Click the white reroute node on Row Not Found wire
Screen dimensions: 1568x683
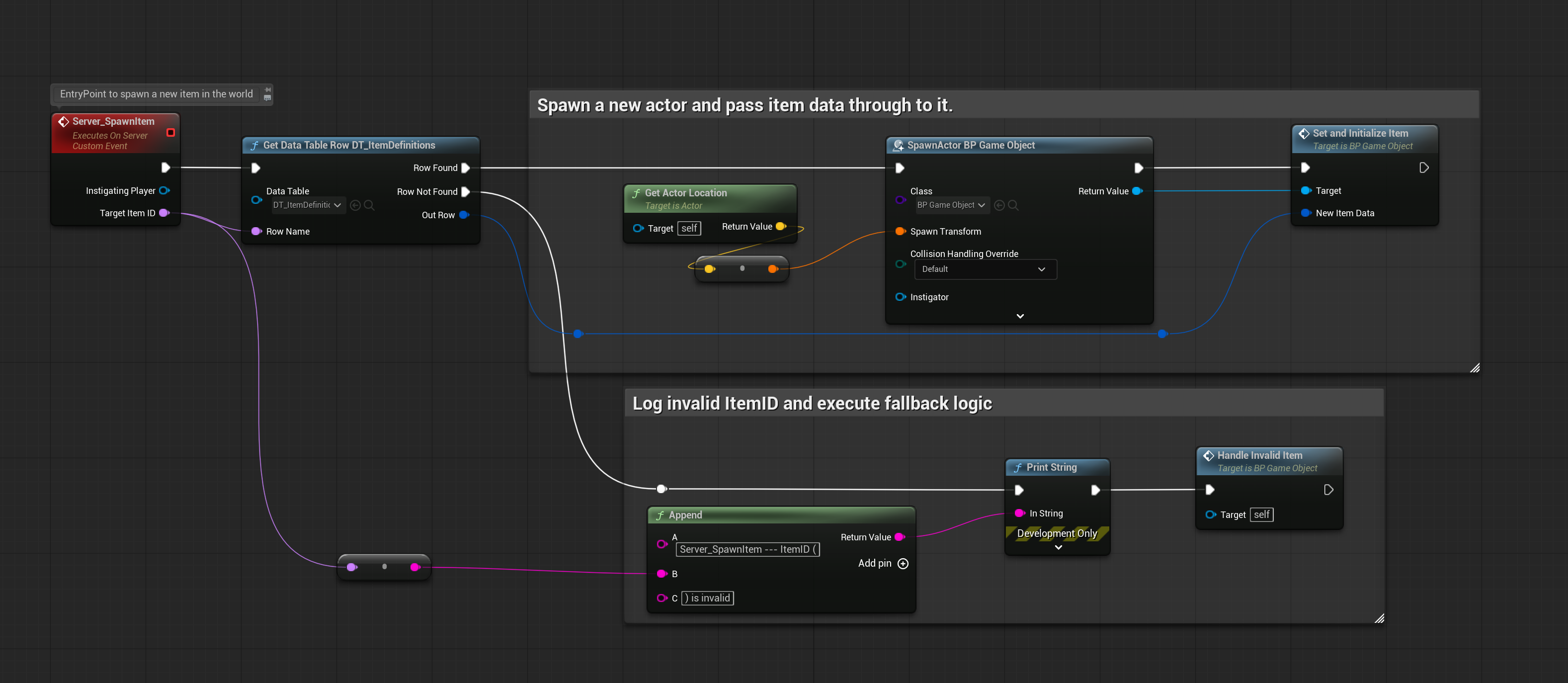click(661, 489)
